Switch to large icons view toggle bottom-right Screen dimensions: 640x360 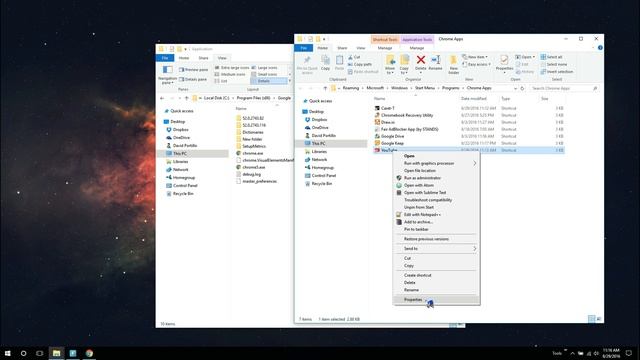(x=599, y=319)
